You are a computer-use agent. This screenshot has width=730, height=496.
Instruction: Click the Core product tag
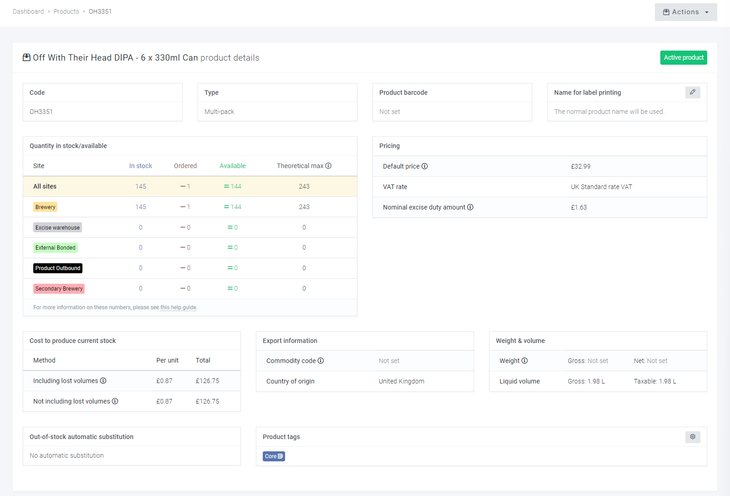[273, 456]
